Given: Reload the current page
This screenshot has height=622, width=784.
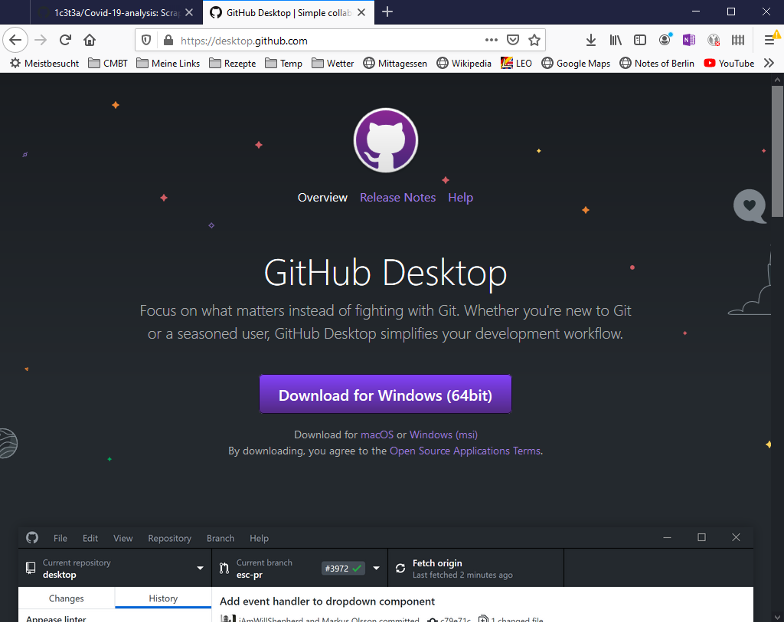Looking at the screenshot, I should (x=65, y=40).
